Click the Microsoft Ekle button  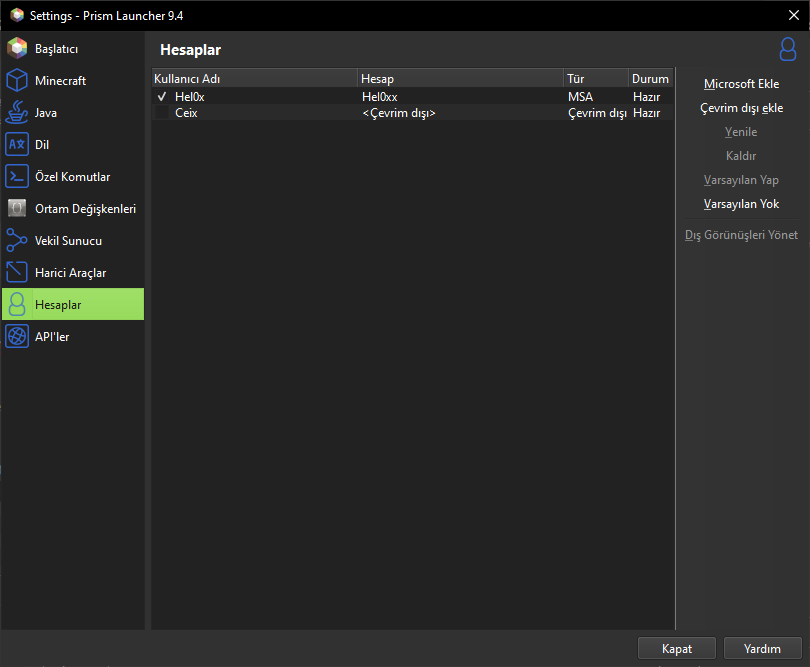click(741, 84)
